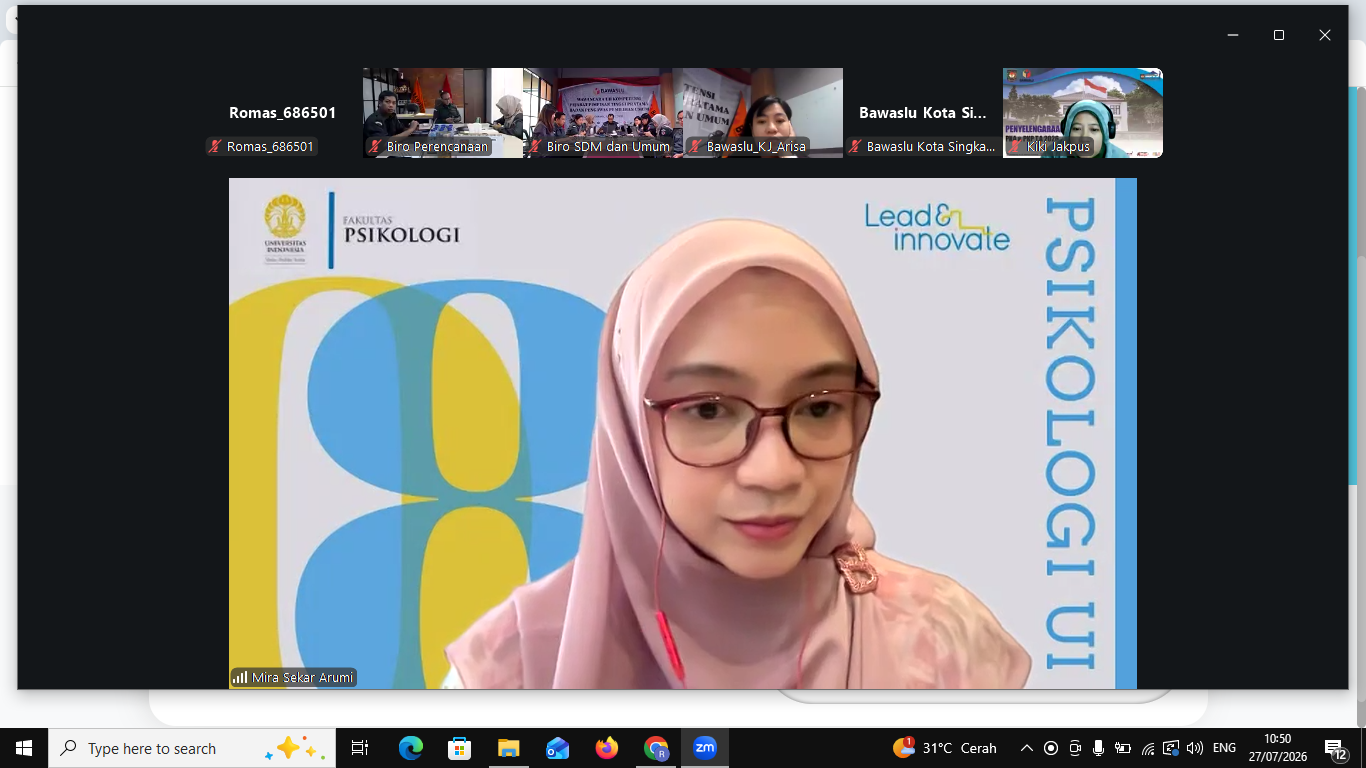Click muted mic icon beside Romas_686501
Image resolution: width=1366 pixels, height=768 pixels.
point(215,147)
